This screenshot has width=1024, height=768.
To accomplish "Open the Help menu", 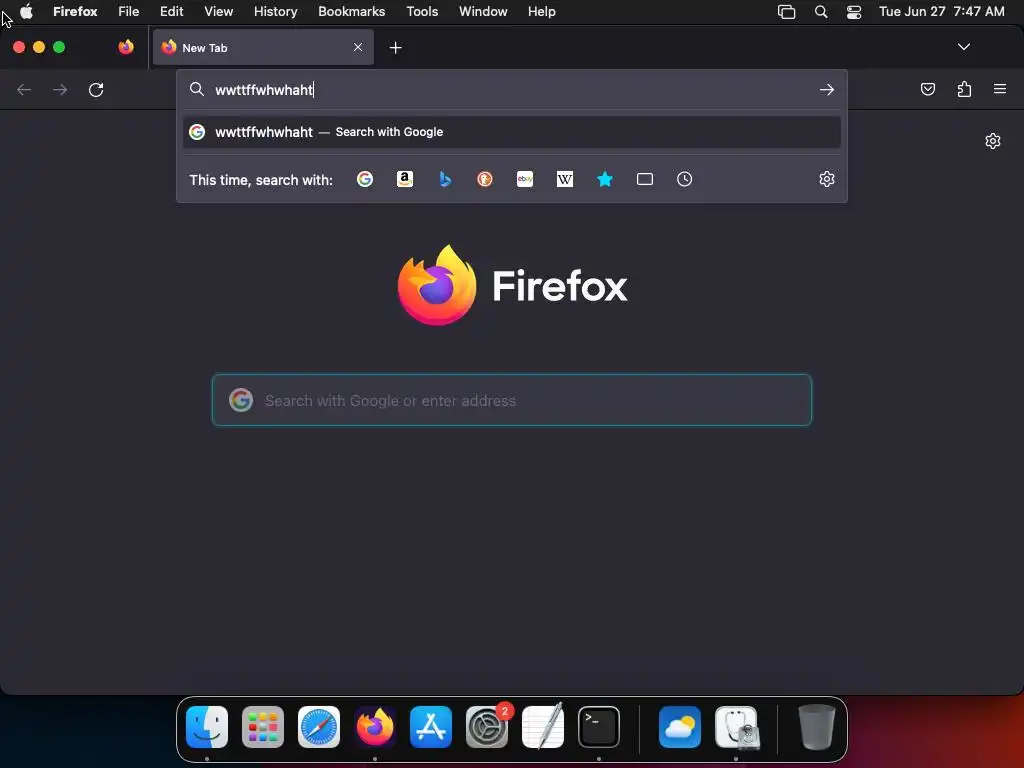I will point(542,11).
